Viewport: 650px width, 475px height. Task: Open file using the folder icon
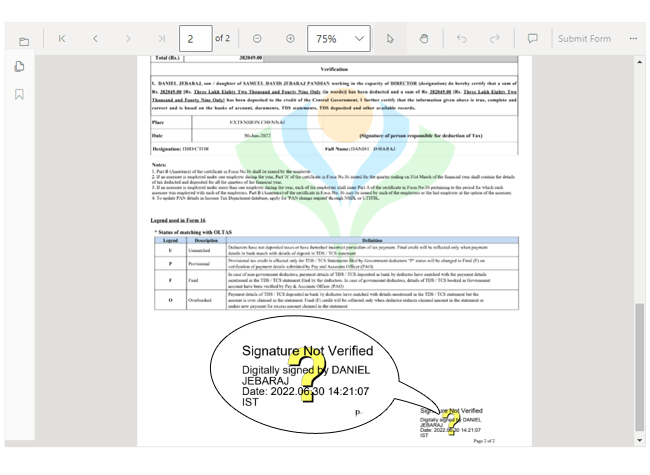point(24,41)
